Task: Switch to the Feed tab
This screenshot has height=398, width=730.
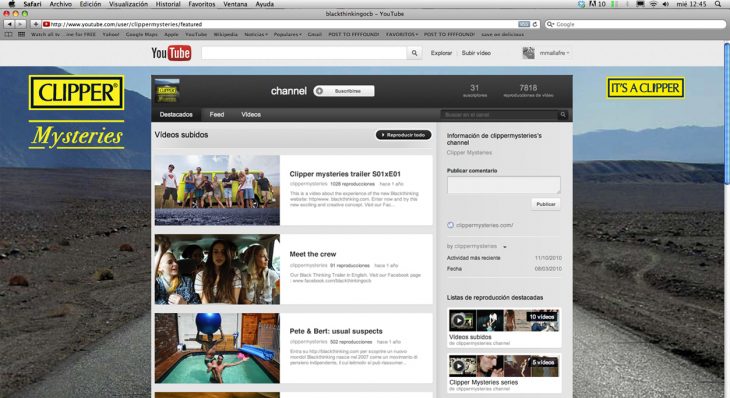Action: pos(217,115)
